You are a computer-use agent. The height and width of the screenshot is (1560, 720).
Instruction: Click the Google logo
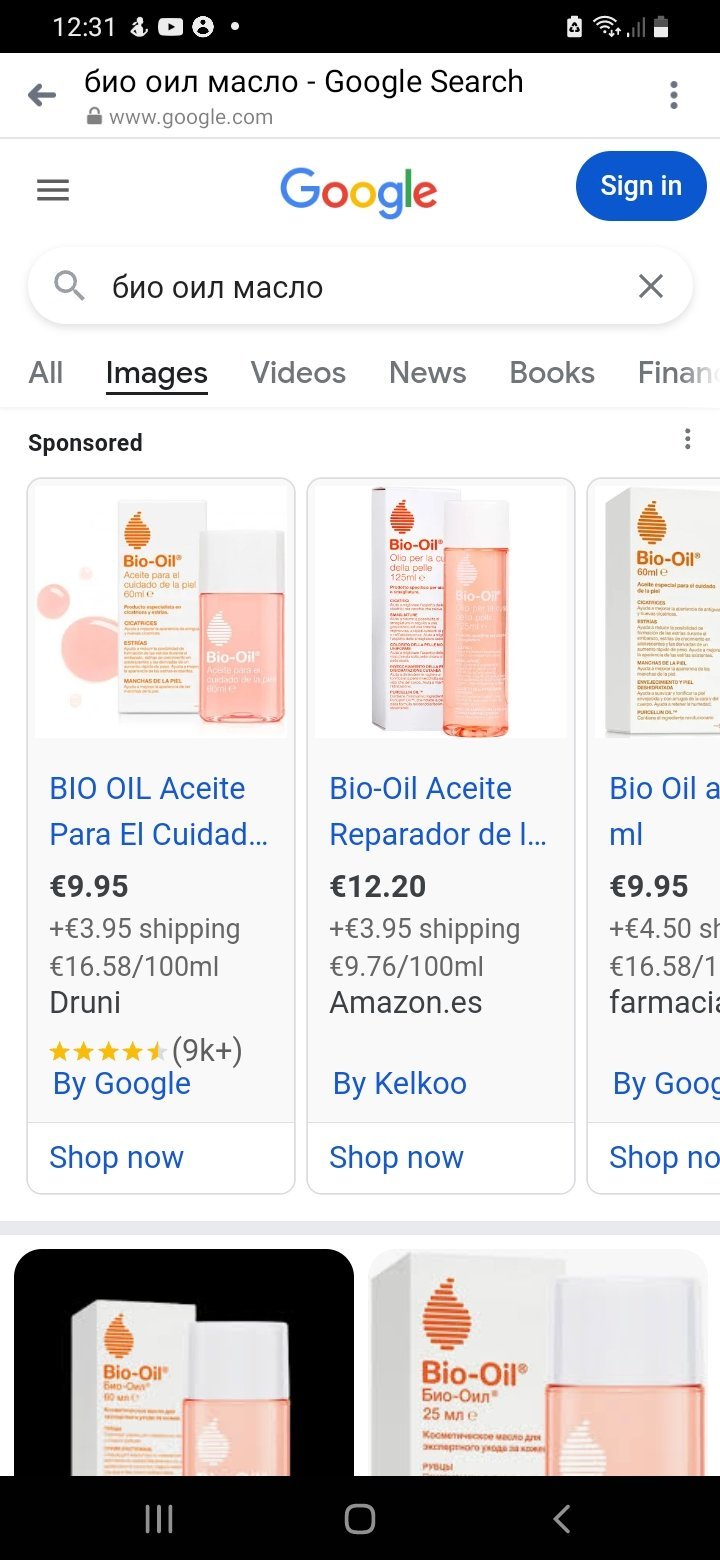[358, 191]
